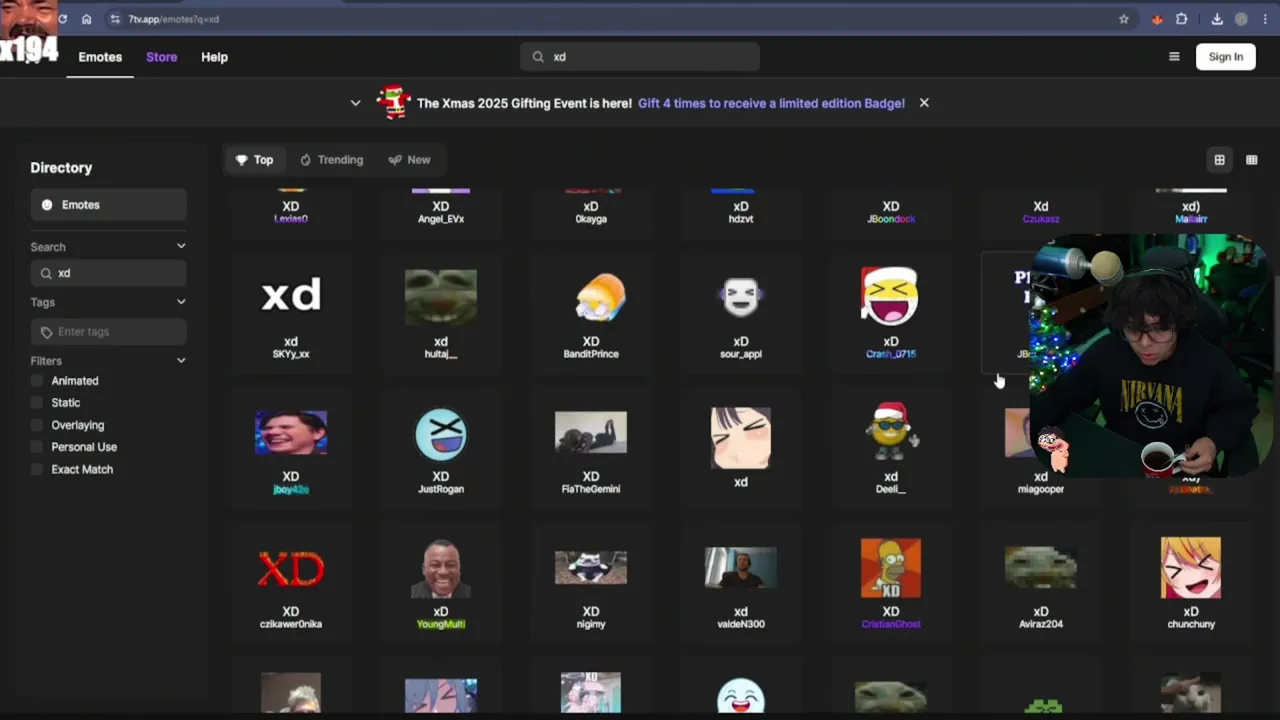
Task: Click the miagooper author name
Action: coord(1041,489)
